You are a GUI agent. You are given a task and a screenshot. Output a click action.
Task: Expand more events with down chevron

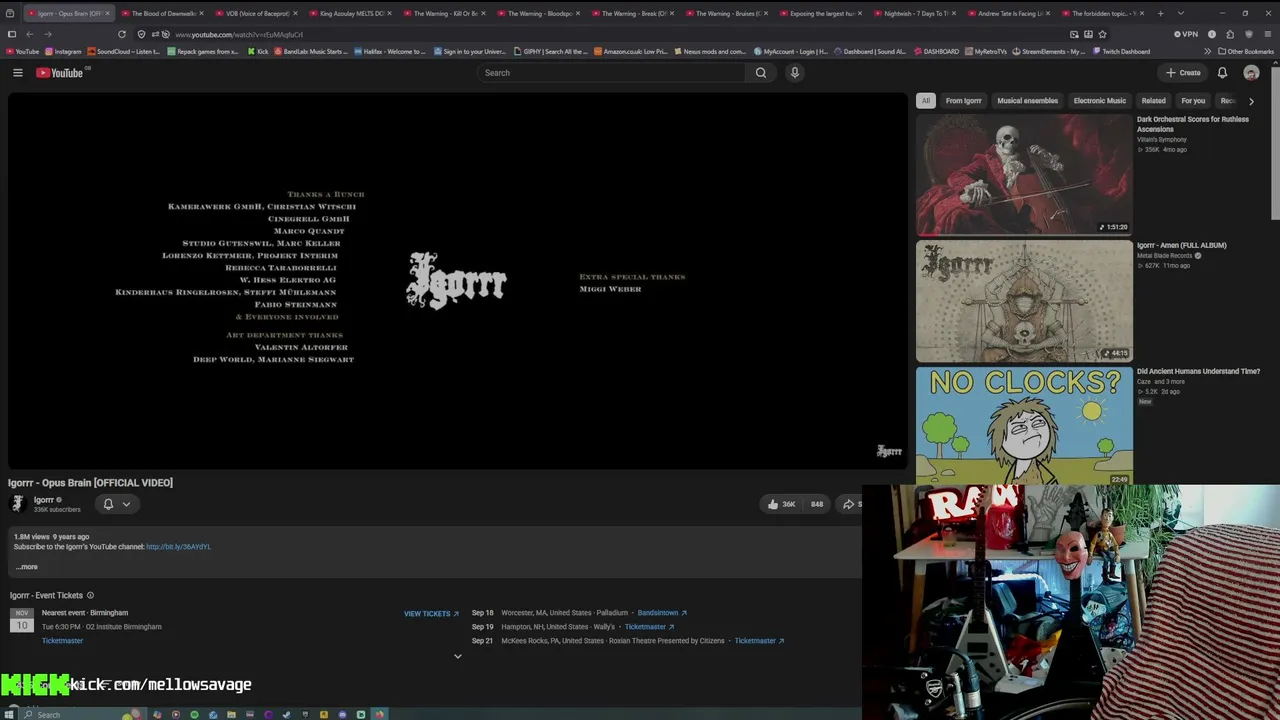click(x=458, y=657)
